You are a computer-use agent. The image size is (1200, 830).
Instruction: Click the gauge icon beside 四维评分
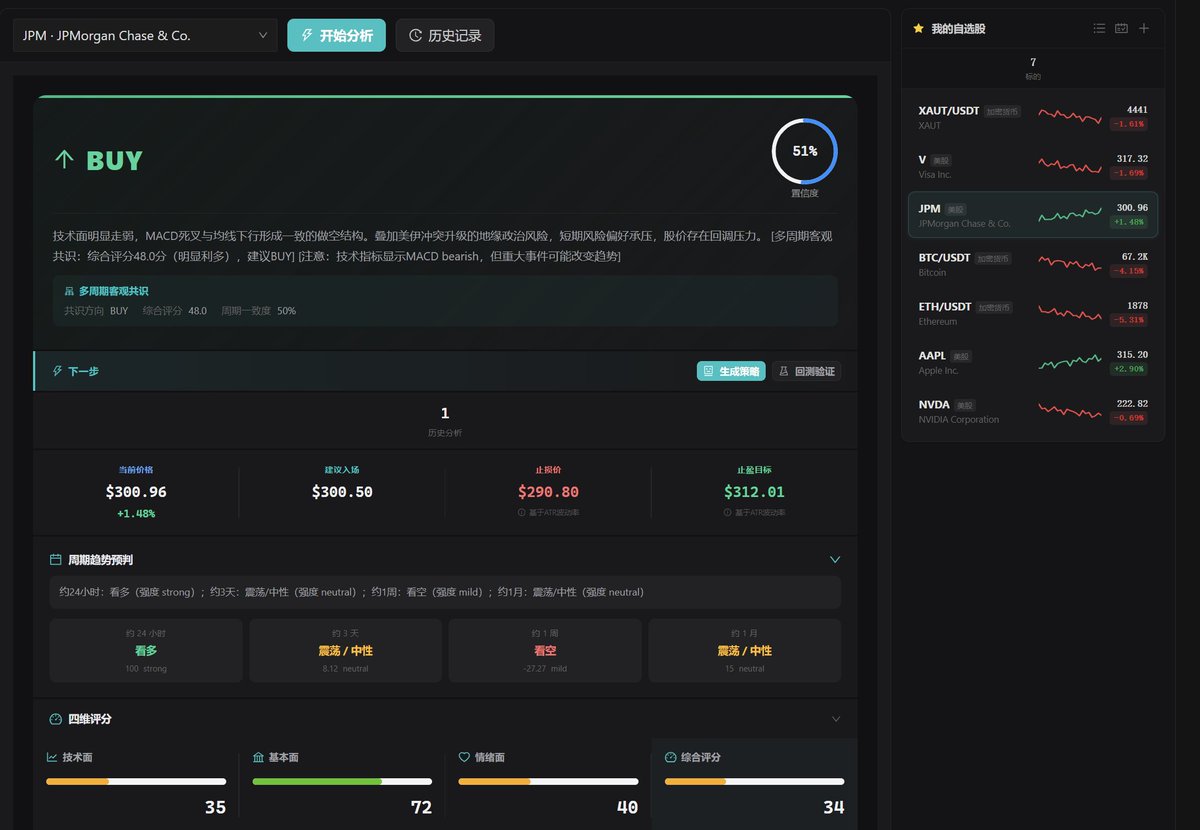pos(56,719)
